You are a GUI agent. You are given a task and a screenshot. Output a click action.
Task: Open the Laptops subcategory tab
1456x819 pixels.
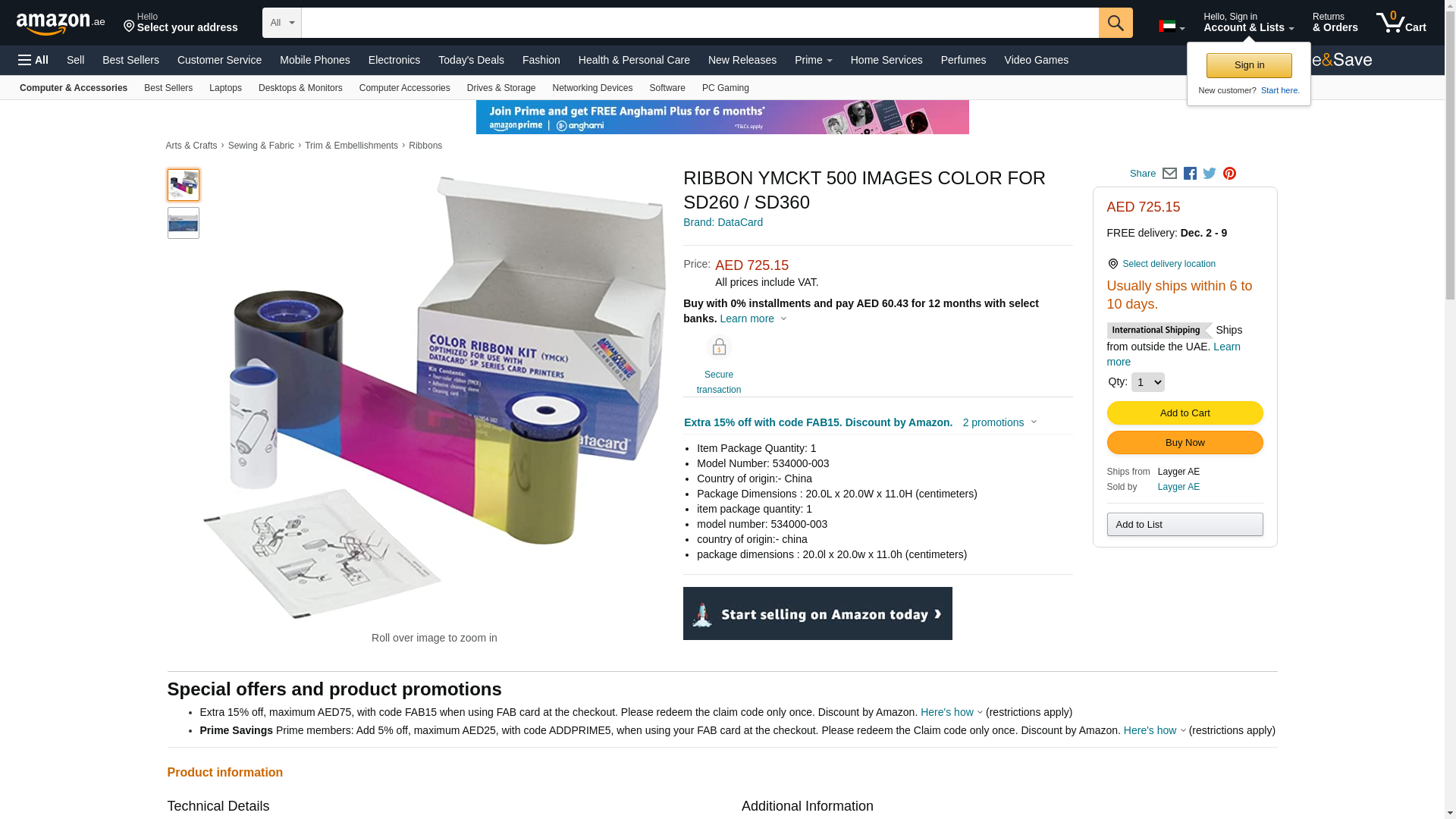pos(225,88)
